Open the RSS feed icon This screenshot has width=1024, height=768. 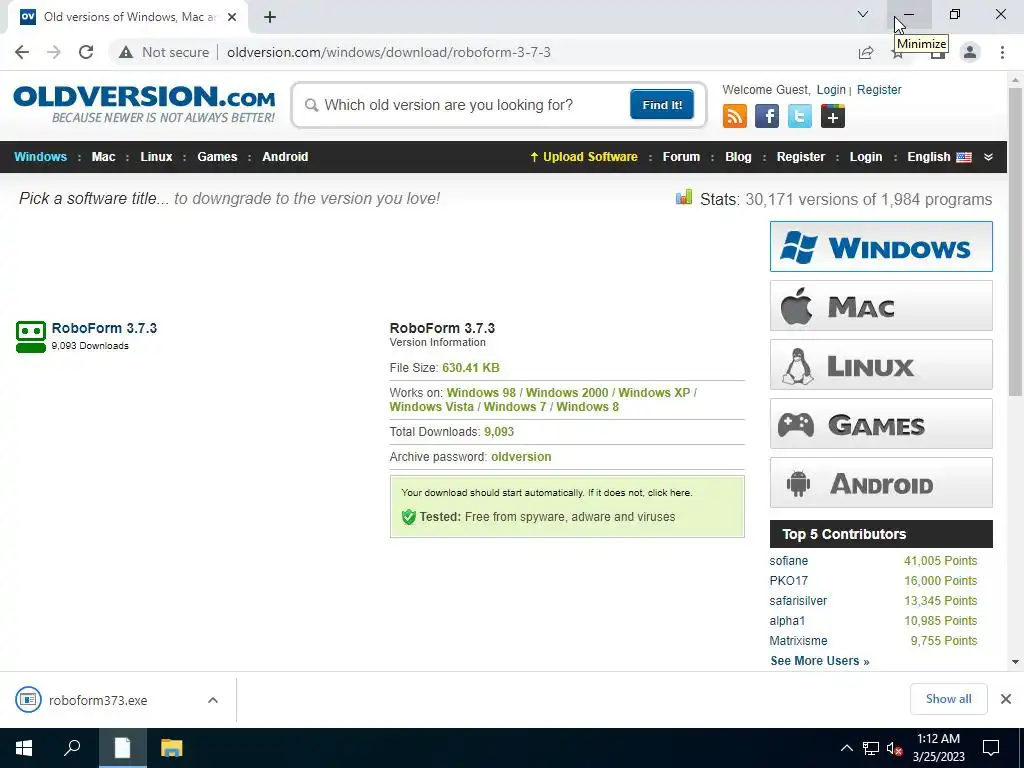pyautogui.click(x=735, y=116)
